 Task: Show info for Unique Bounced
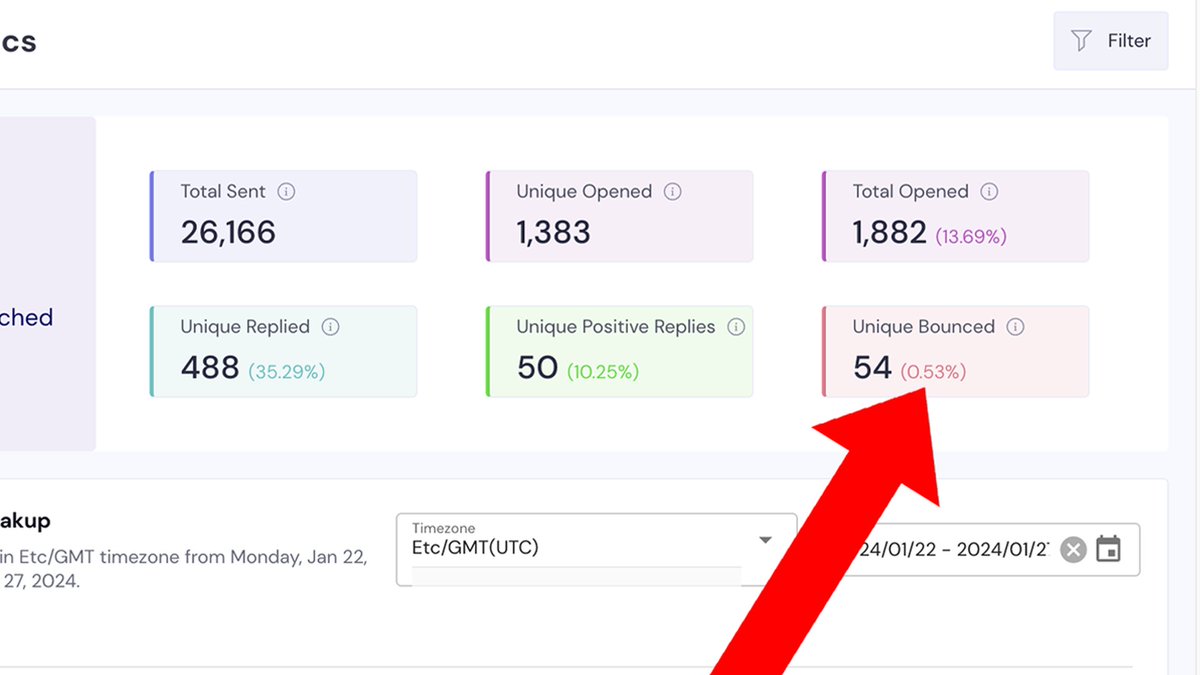click(1015, 327)
